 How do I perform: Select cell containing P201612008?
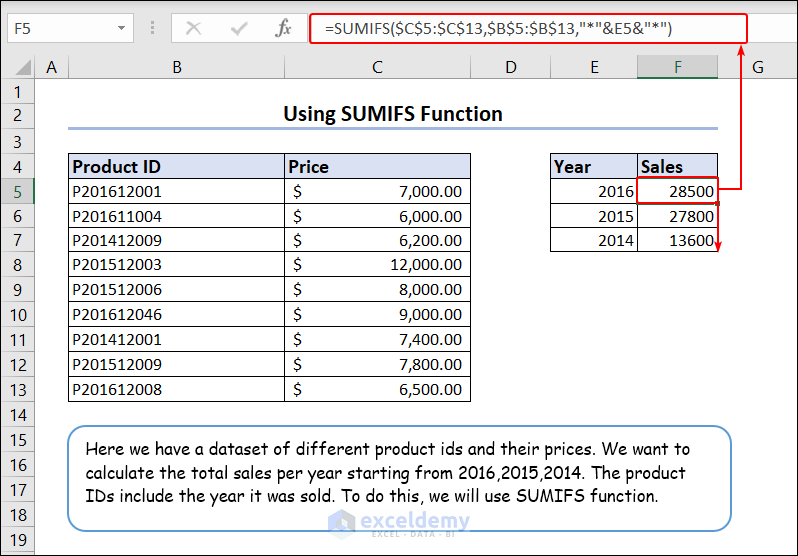tap(177, 390)
